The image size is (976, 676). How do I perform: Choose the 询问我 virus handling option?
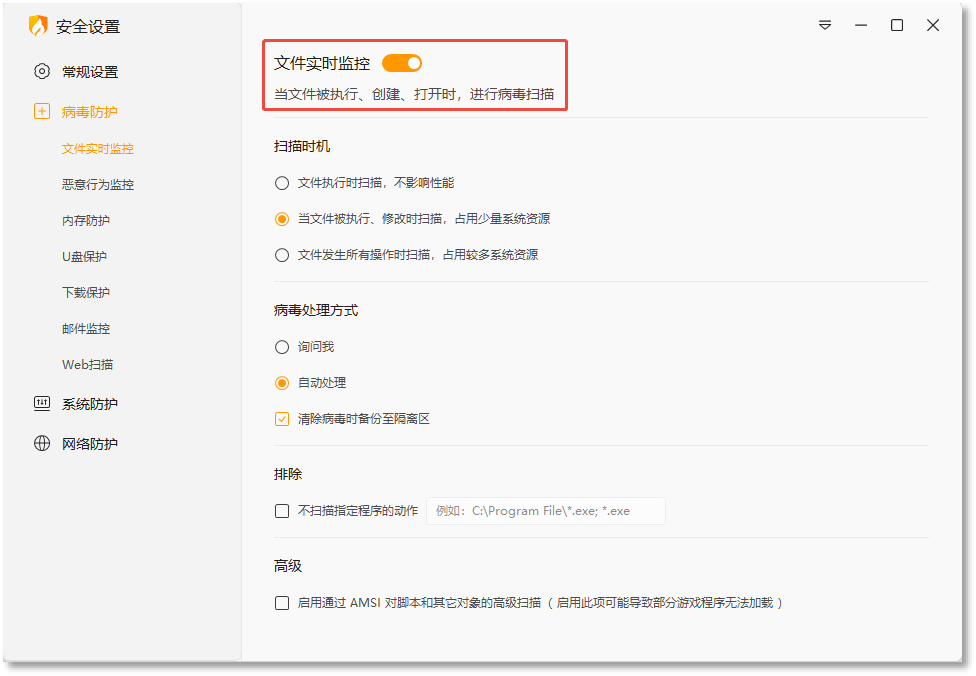click(x=282, y=347)
